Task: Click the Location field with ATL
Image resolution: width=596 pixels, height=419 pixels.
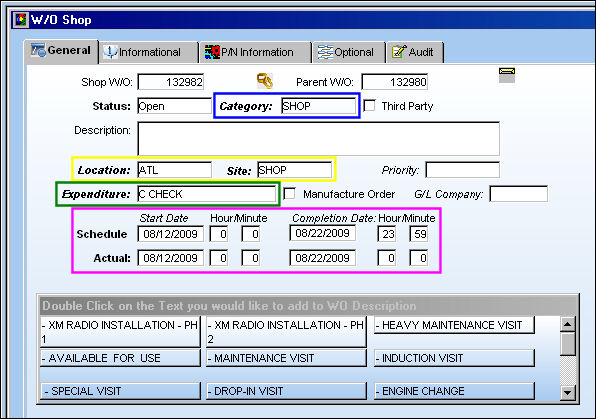Action: pyautogui.click(x=174, y=170)
